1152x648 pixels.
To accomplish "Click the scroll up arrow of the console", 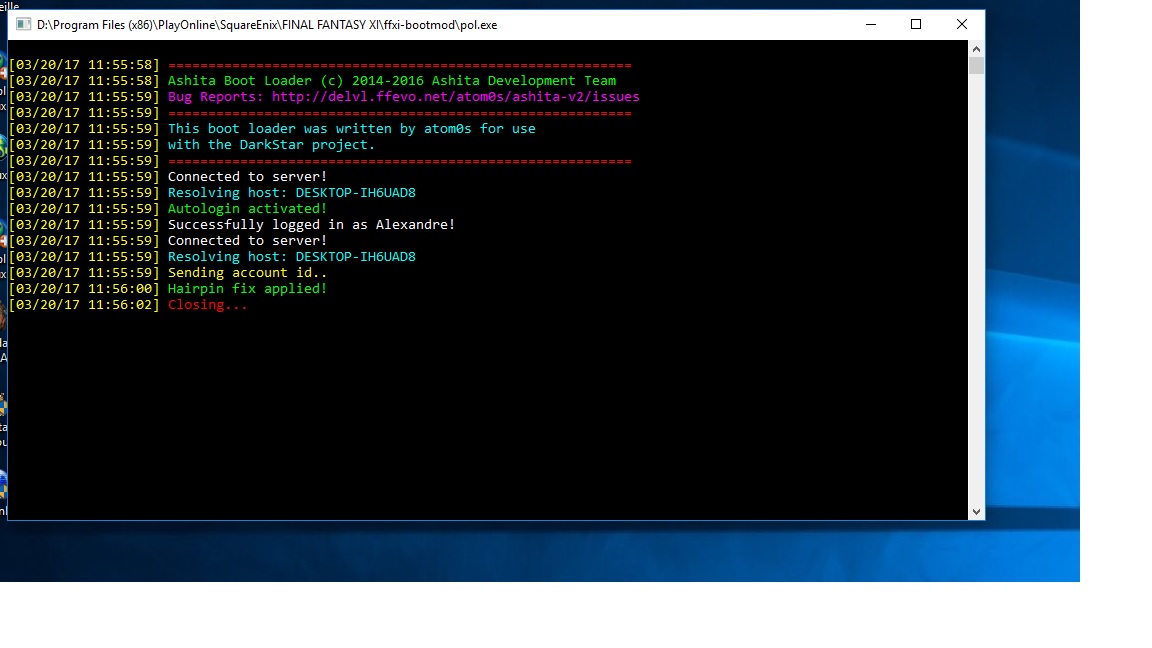I will click(976, 49).
